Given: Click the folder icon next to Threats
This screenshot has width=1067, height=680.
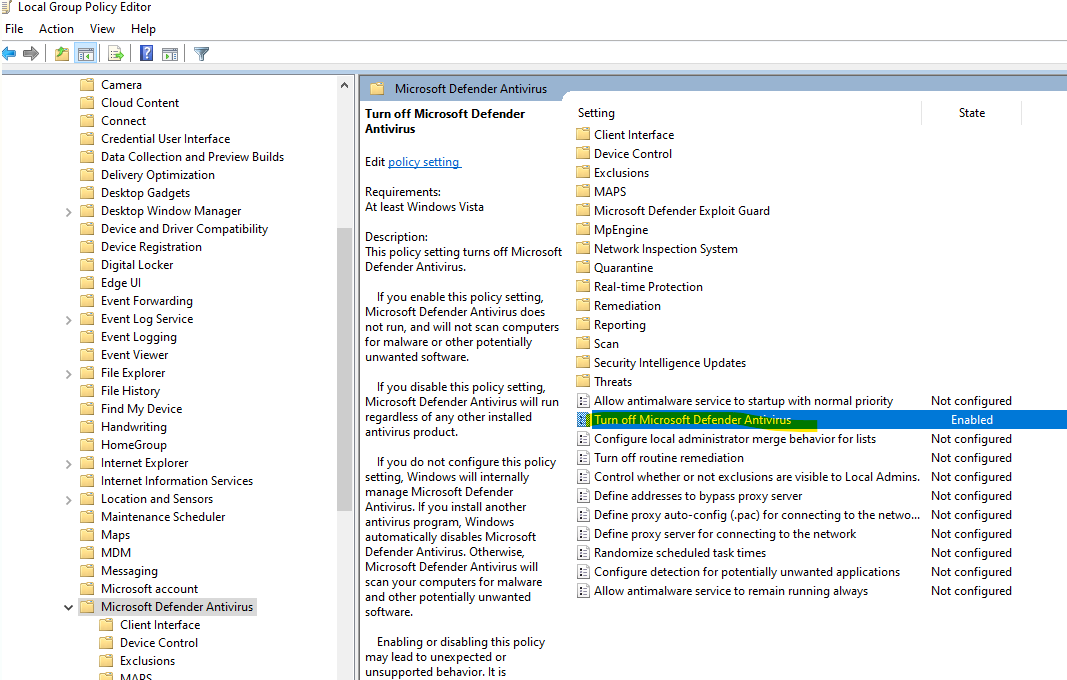Looking at the screenshot, I should click(x=583, y=381).
